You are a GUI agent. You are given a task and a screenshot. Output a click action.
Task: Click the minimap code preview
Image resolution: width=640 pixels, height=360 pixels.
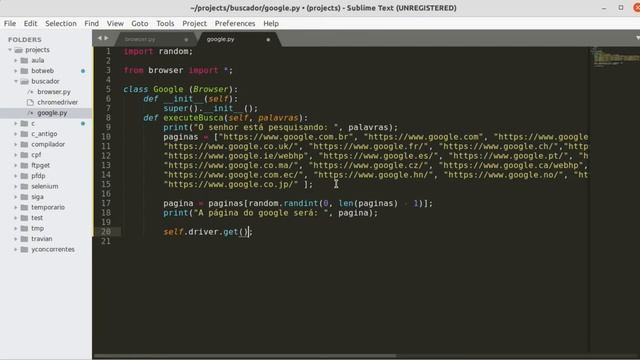coord(615,57)
